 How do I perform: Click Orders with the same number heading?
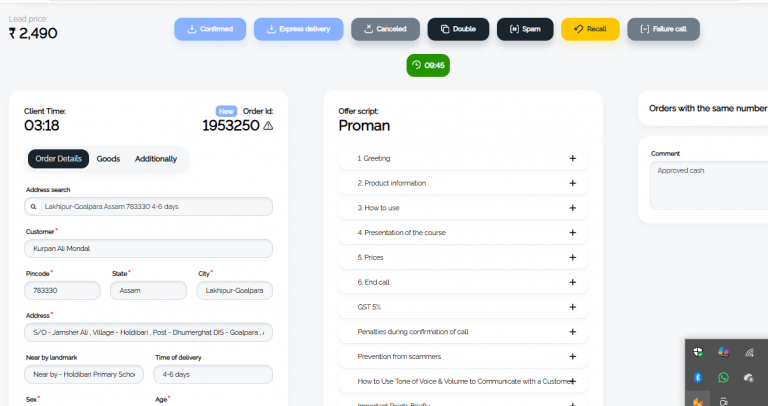tap(708, 108)
